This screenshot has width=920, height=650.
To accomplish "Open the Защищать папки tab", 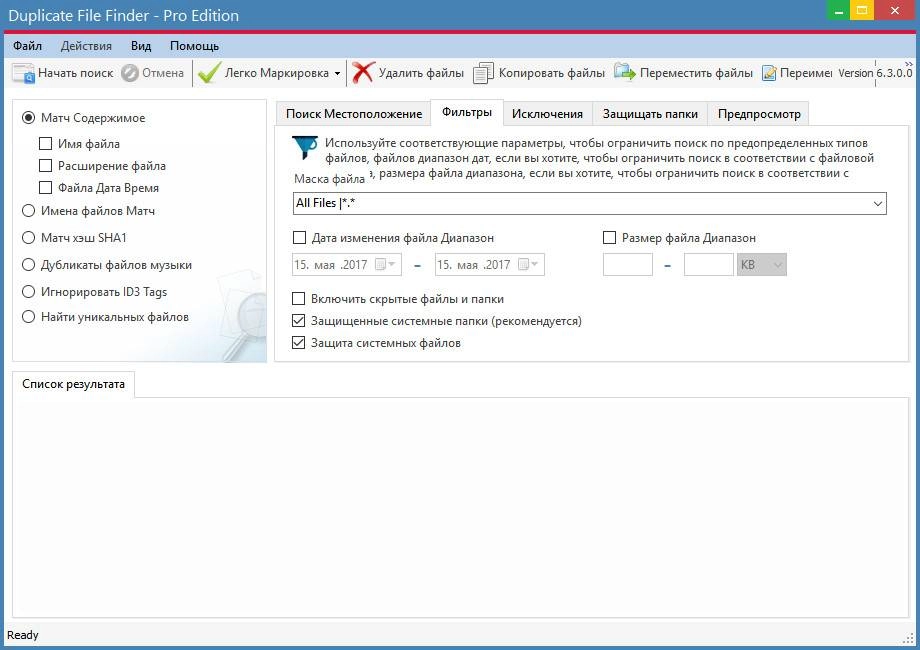I will pyautogui.click(x=650, y=114).
